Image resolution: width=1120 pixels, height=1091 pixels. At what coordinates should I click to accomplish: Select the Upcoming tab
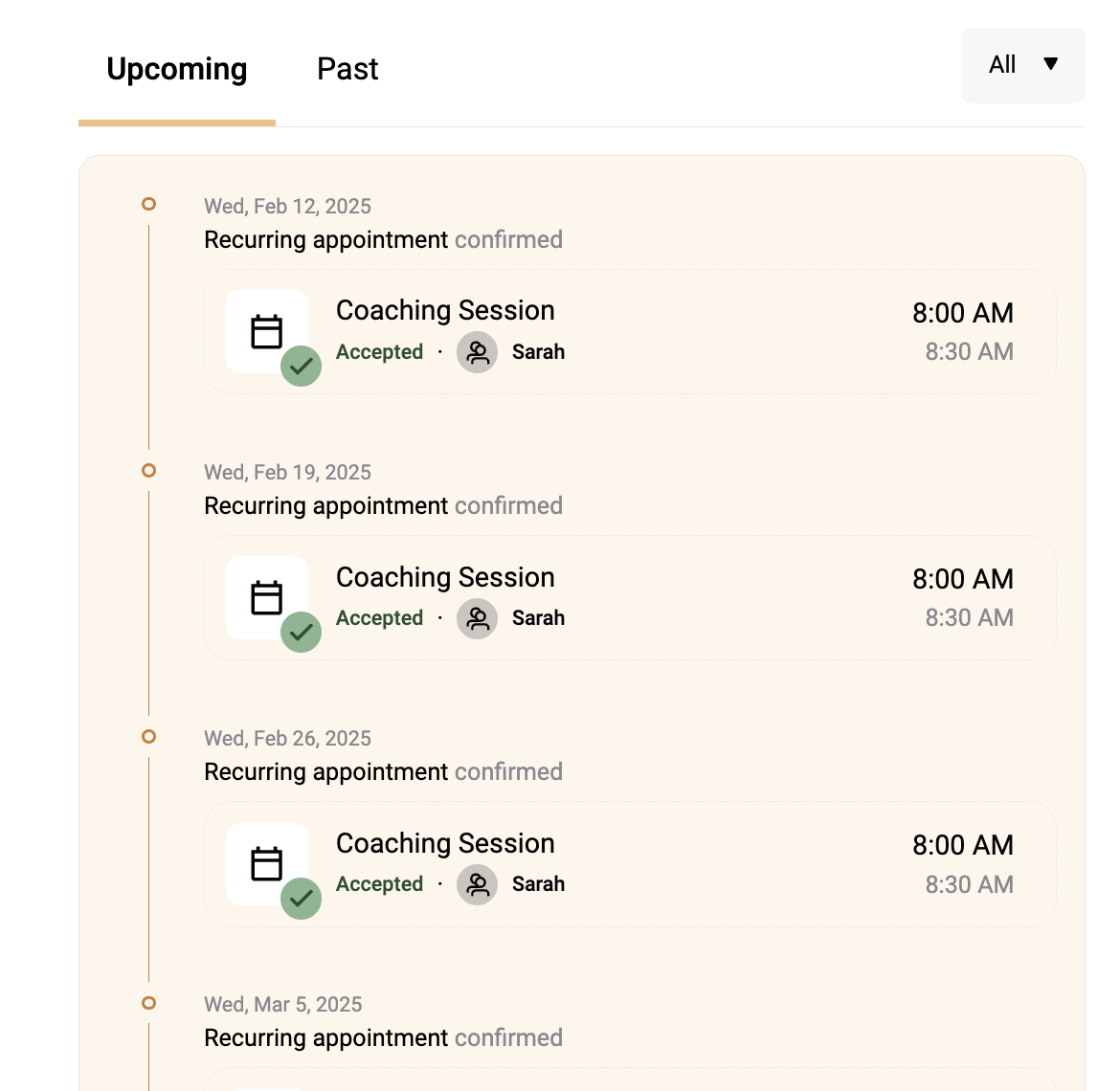point(176,69)
